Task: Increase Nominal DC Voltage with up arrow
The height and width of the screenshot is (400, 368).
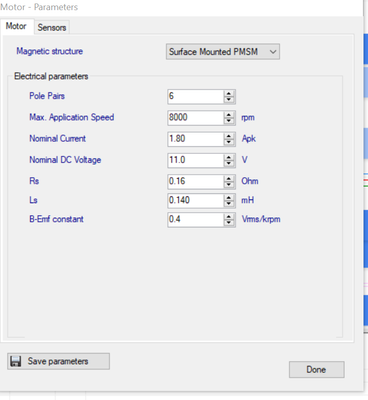Action: 229,157
